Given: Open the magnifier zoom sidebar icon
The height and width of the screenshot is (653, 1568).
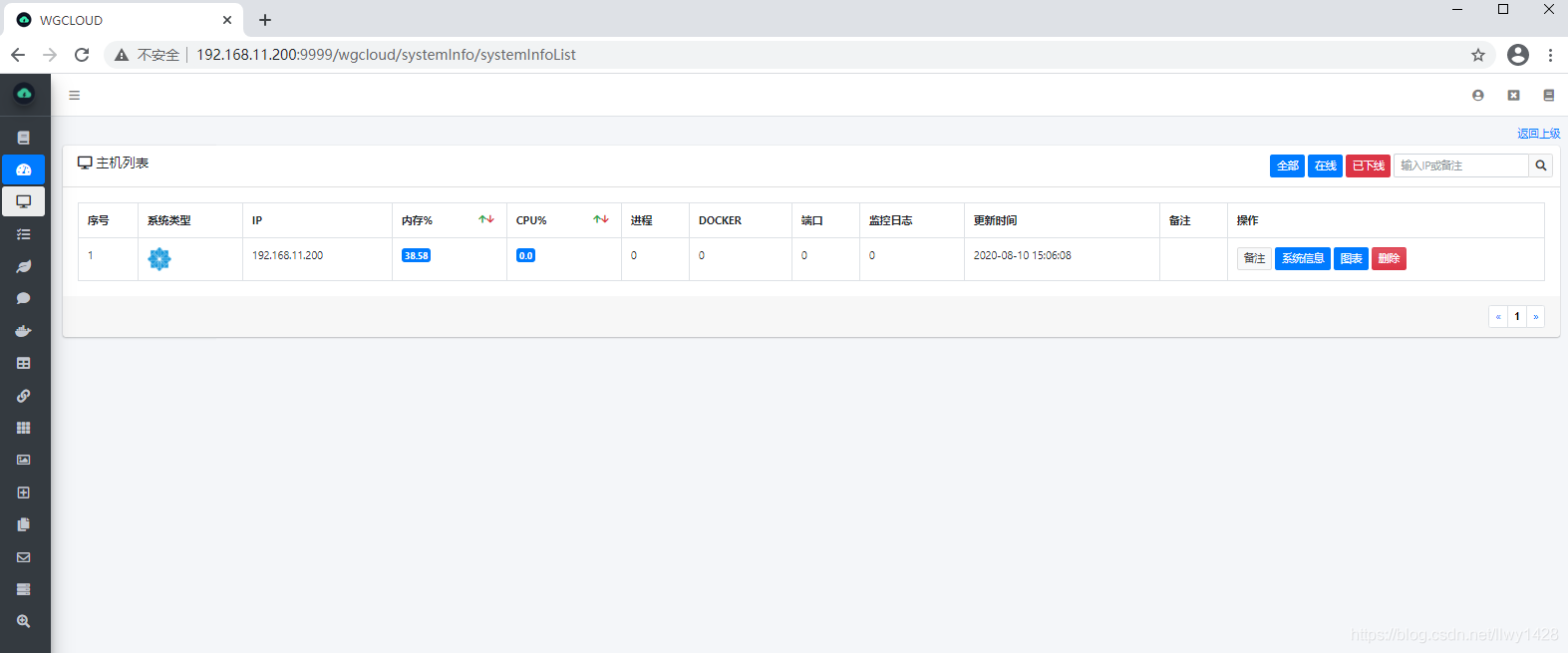Looking at the screenshot, I should pos(24,621).
